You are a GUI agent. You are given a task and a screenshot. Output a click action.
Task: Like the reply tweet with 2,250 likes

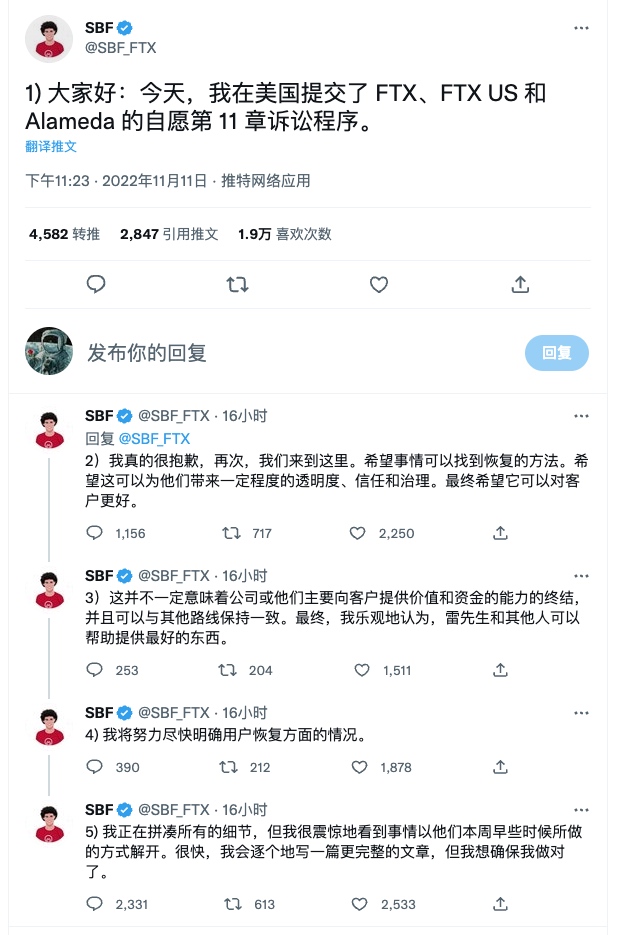click(x=358, y=533)
